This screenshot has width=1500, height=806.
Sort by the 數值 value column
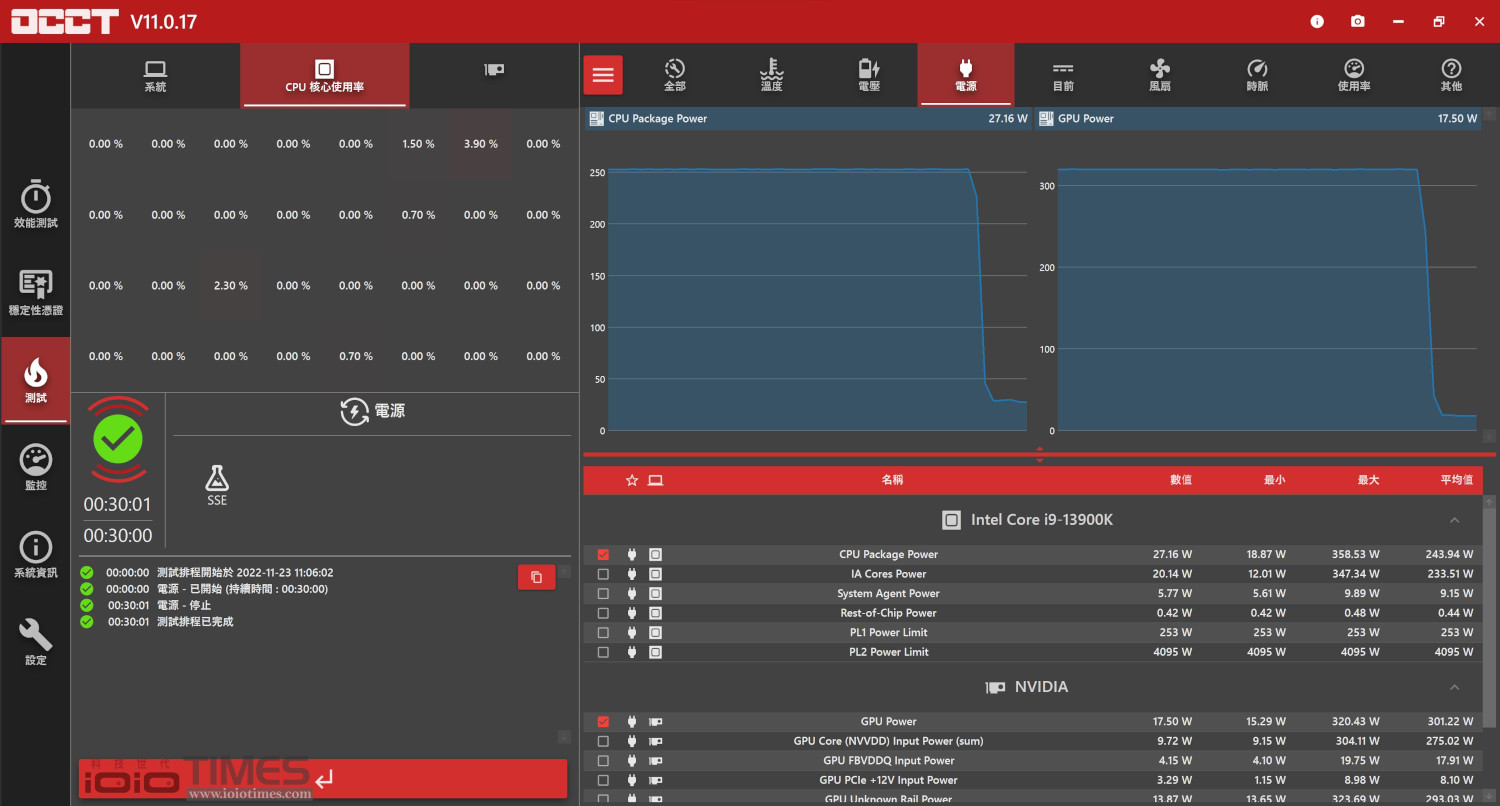click(1180, 480)
